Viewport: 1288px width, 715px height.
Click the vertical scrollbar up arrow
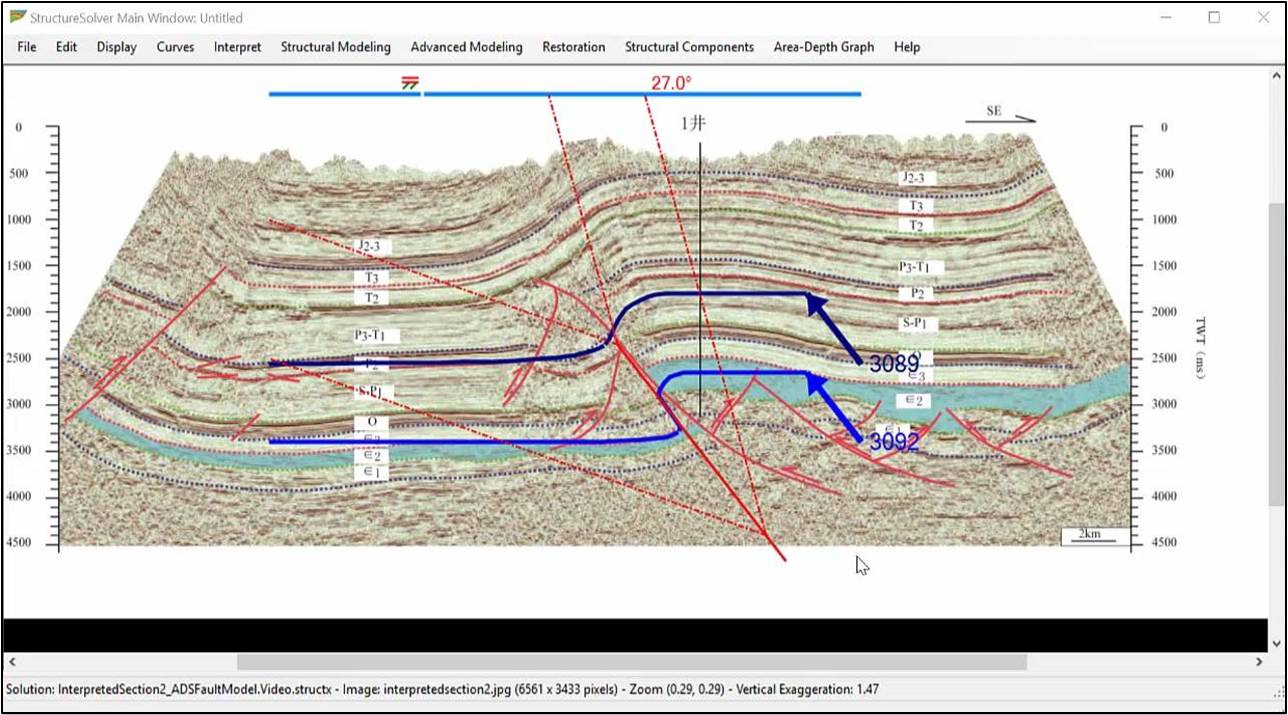tap(1277, 75)
